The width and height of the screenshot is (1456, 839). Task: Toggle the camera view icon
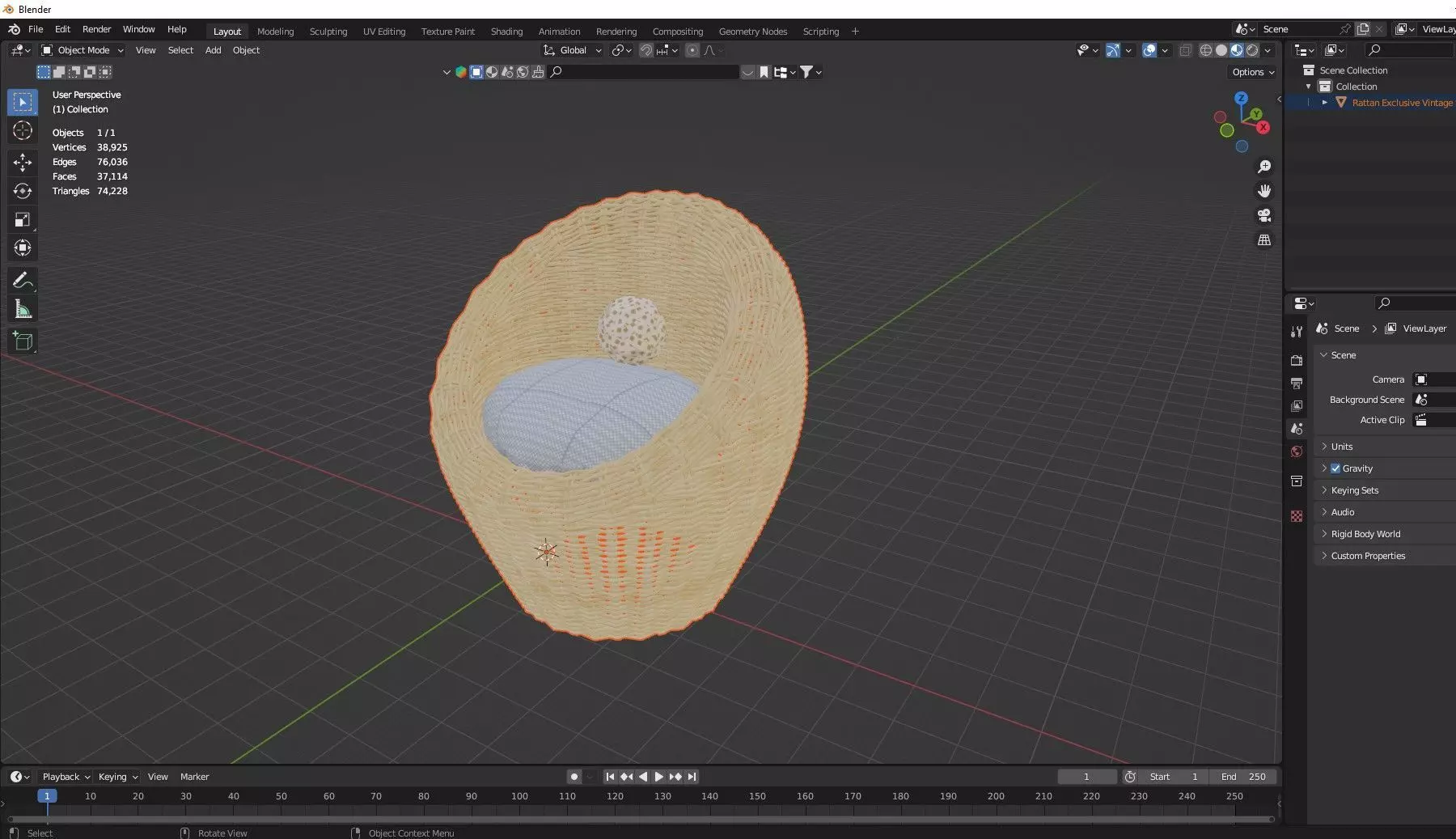click(1264, 215)
